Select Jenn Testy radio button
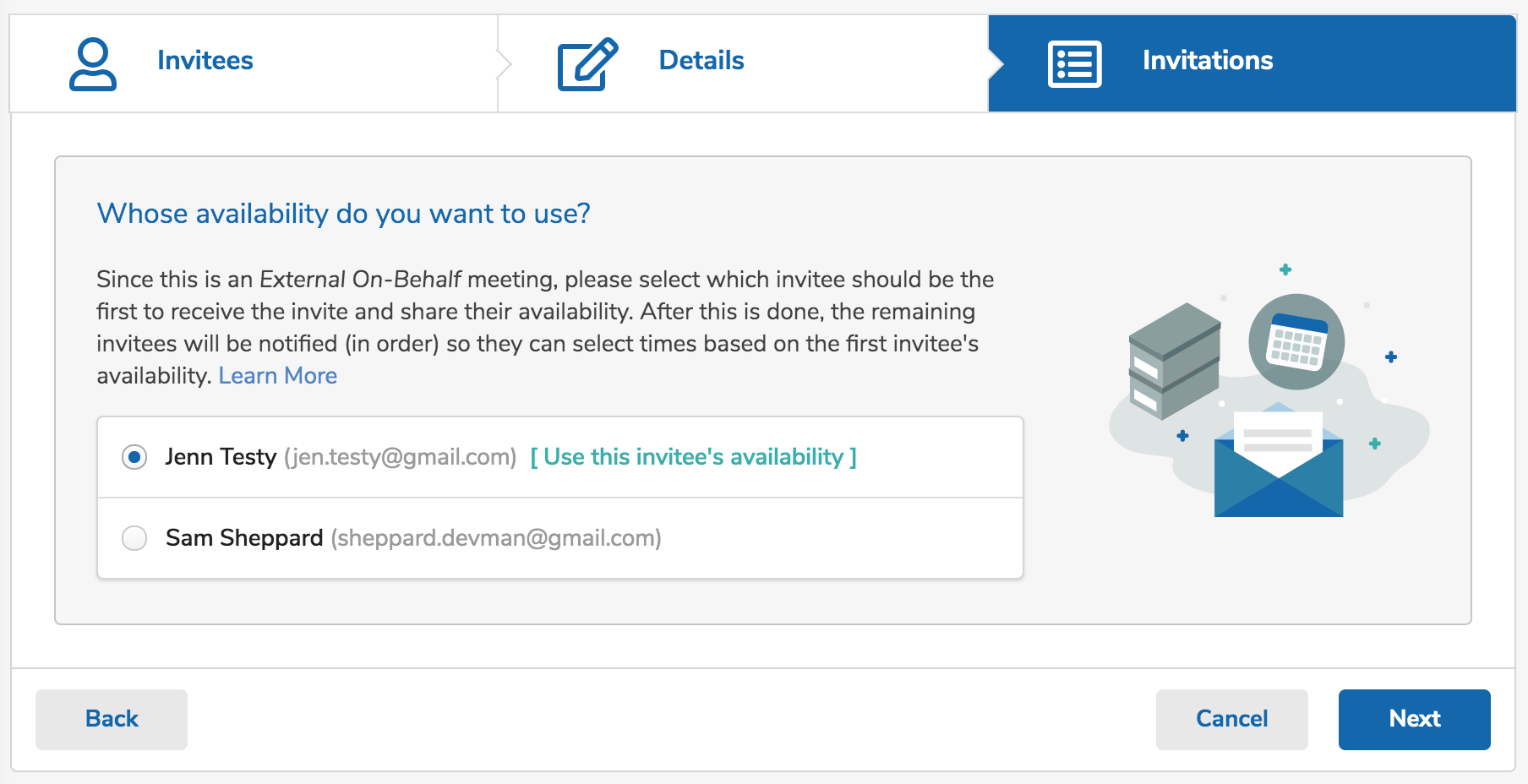The image size is (1528, 784). click(x=134, y=457)
